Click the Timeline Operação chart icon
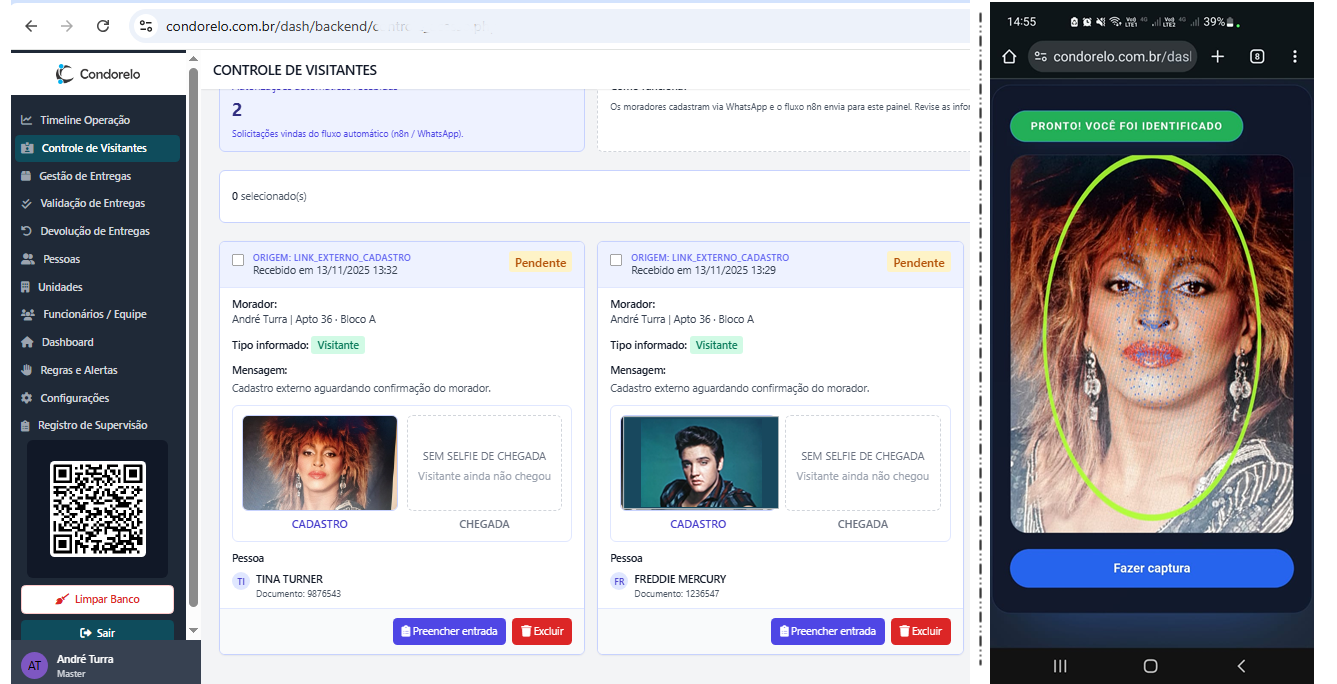Viewport: 1337px width, 684px height. [x=27, y=120]
